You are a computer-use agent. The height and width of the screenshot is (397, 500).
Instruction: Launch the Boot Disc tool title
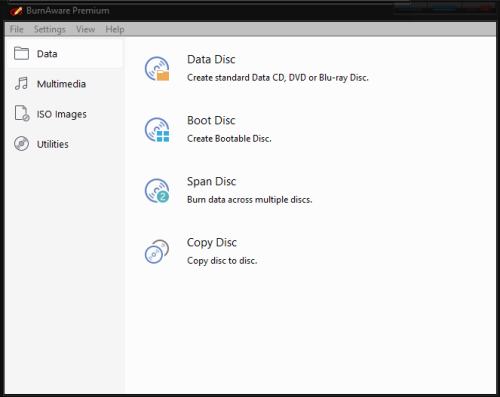pos(211,120)
